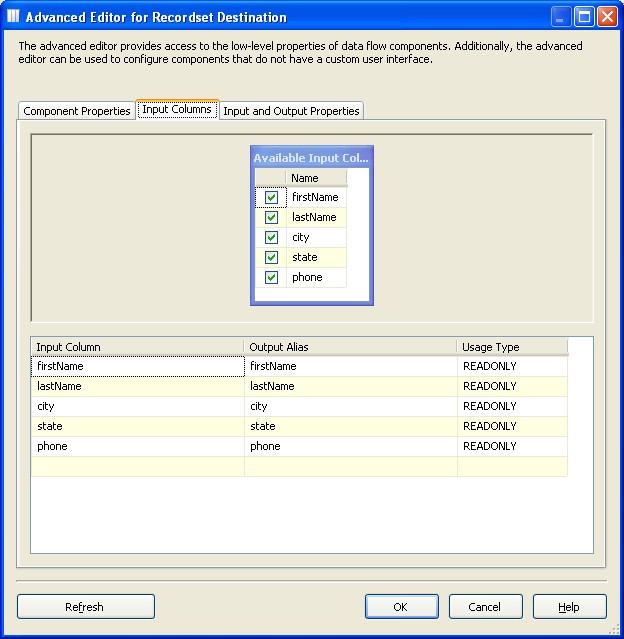
Task: Uncheck the lastName input column checkbox
Action: pyautogui.click(x=271, y=217)
